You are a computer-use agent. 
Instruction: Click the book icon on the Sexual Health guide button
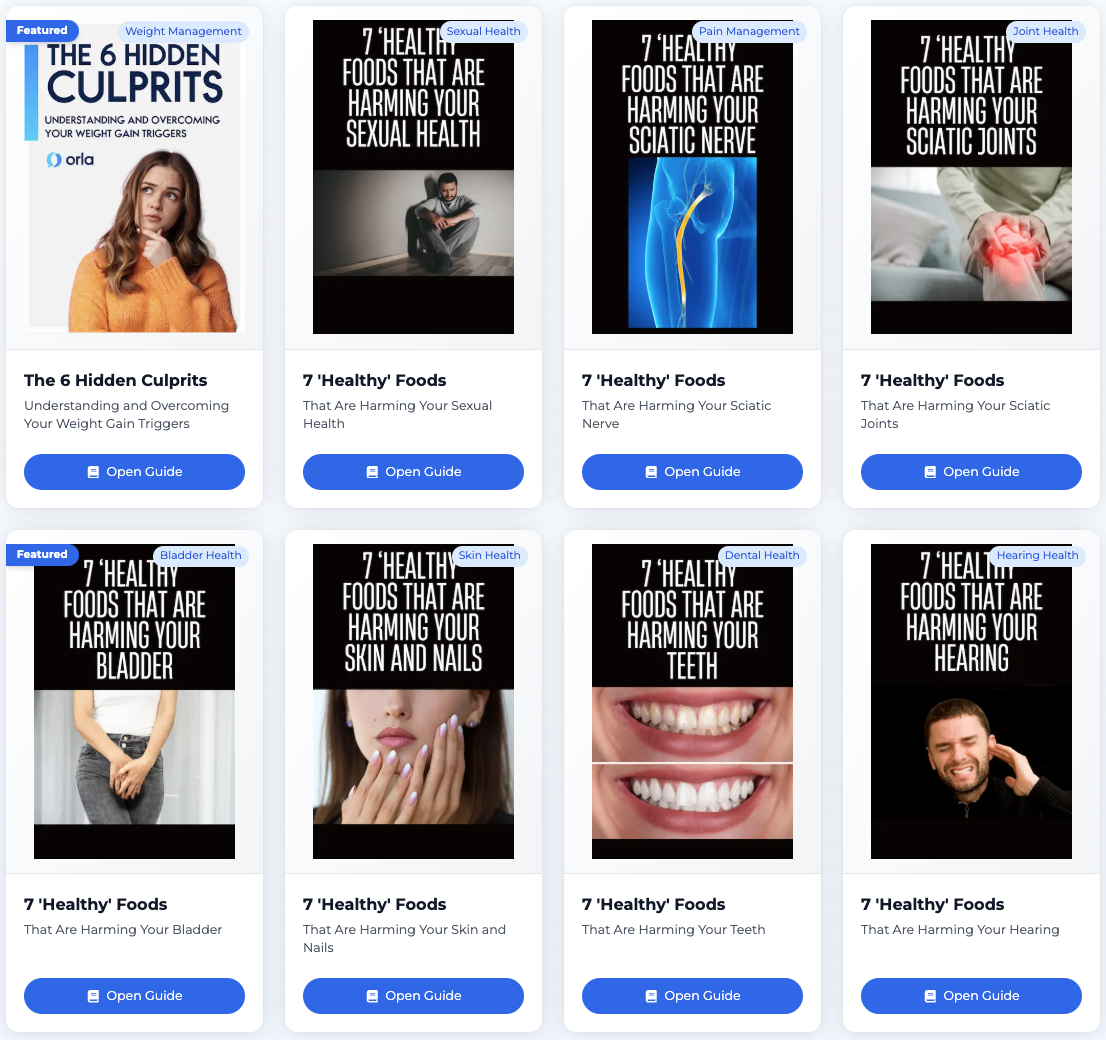click(x=372, y=472)
